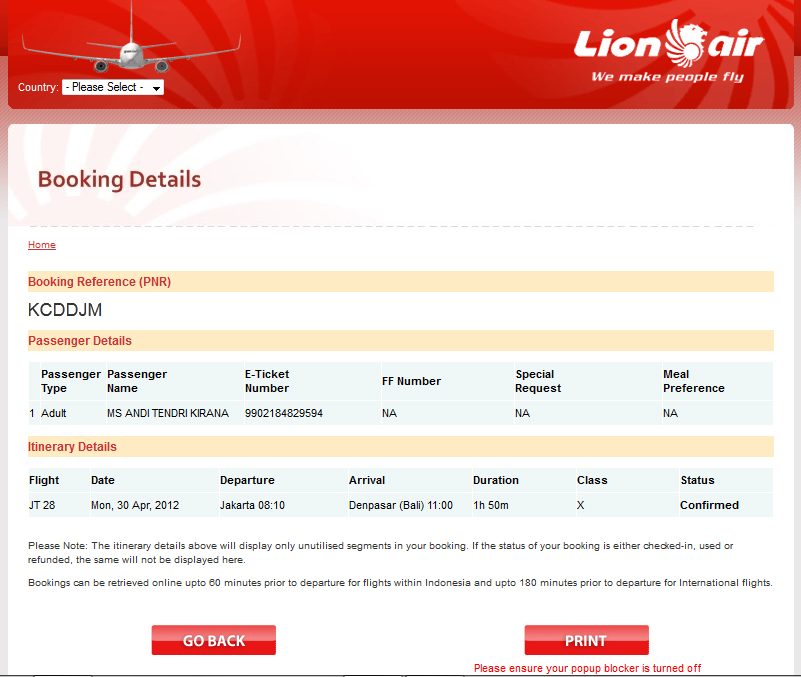Viewport: 801px width, 677px height.
Task: Click the E-Ticket Number column header
Action: [267, 381]
